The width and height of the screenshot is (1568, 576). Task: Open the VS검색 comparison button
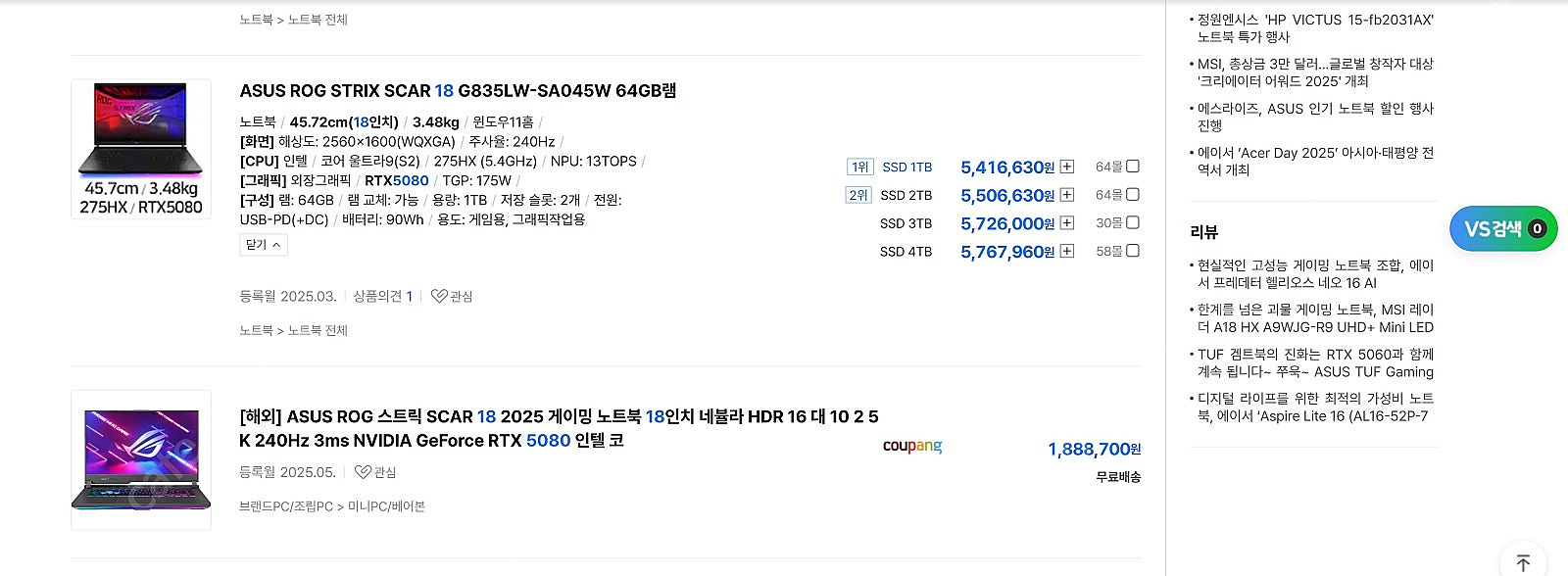1502,229
